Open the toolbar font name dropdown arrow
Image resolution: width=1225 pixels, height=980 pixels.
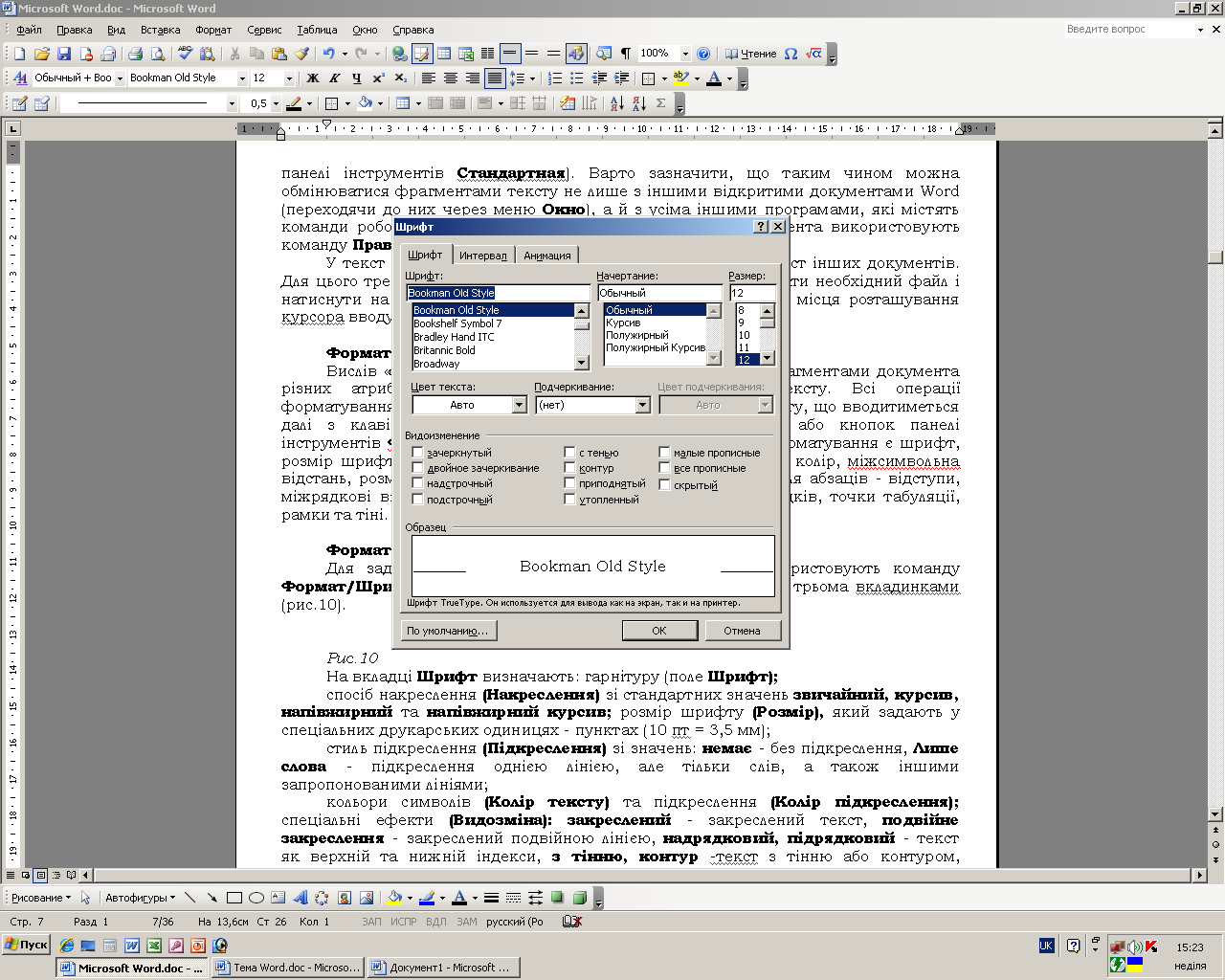pyautogui.click(x=240, y=78)
